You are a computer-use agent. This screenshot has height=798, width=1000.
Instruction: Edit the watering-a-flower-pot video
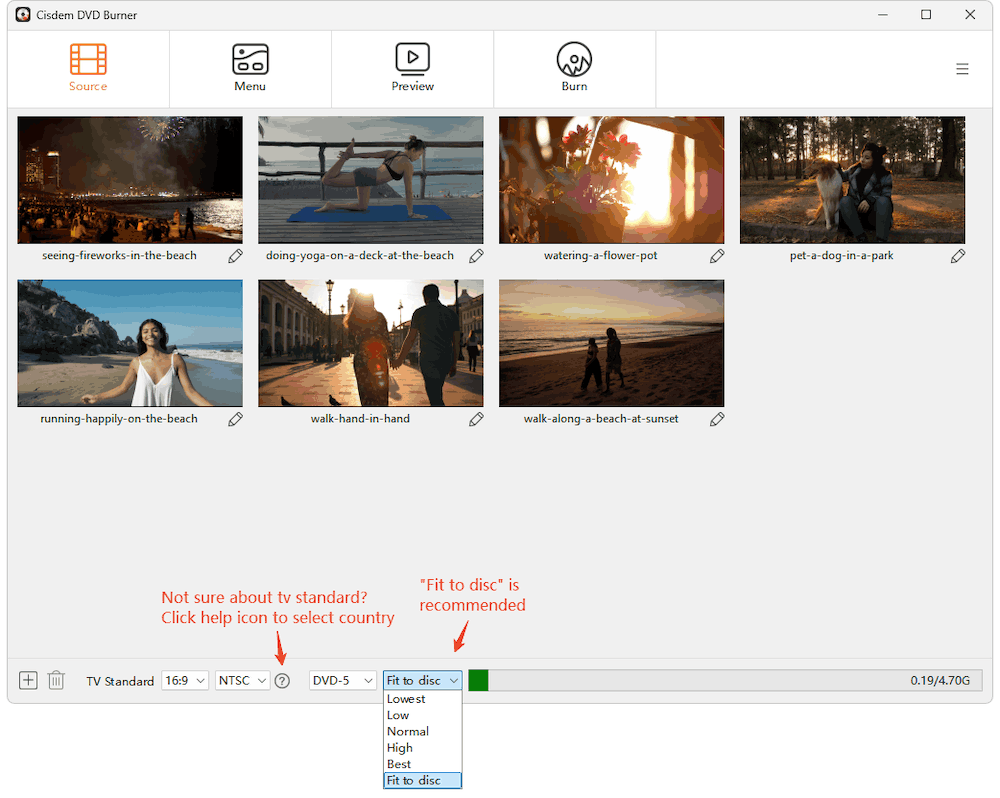click(x=717, y=256)
